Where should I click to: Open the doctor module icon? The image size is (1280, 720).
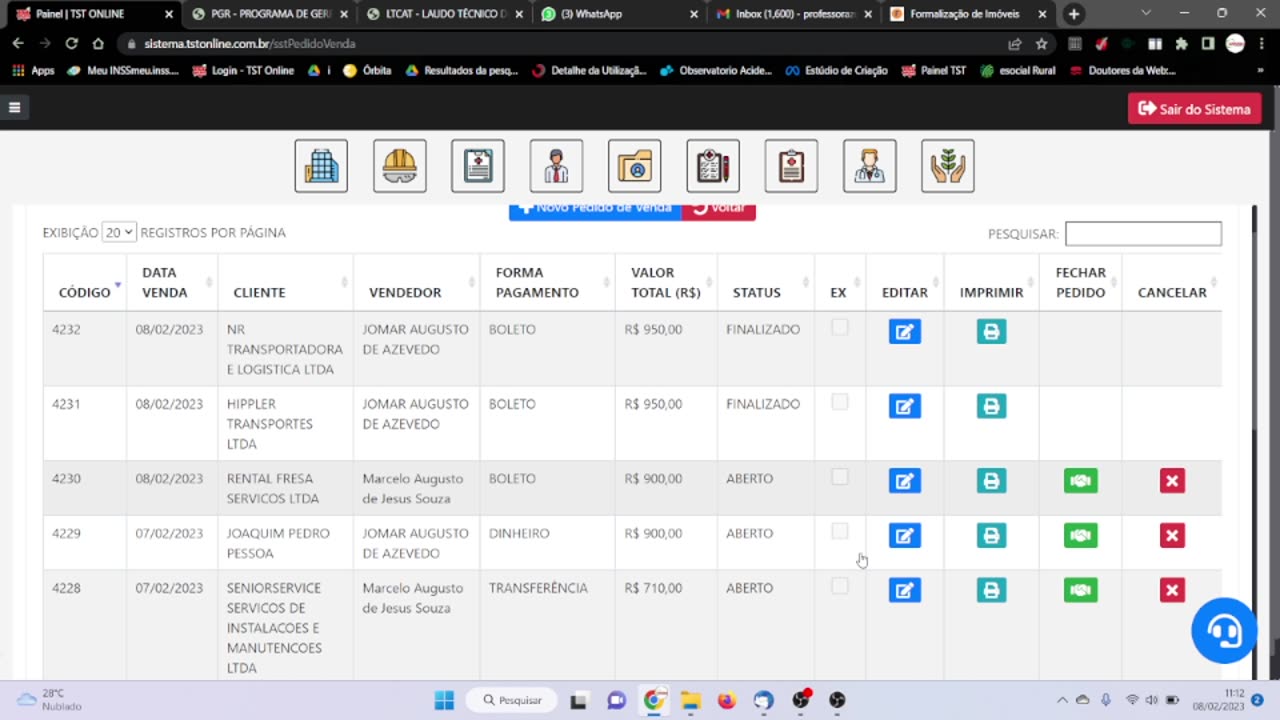tap(870, 166)
